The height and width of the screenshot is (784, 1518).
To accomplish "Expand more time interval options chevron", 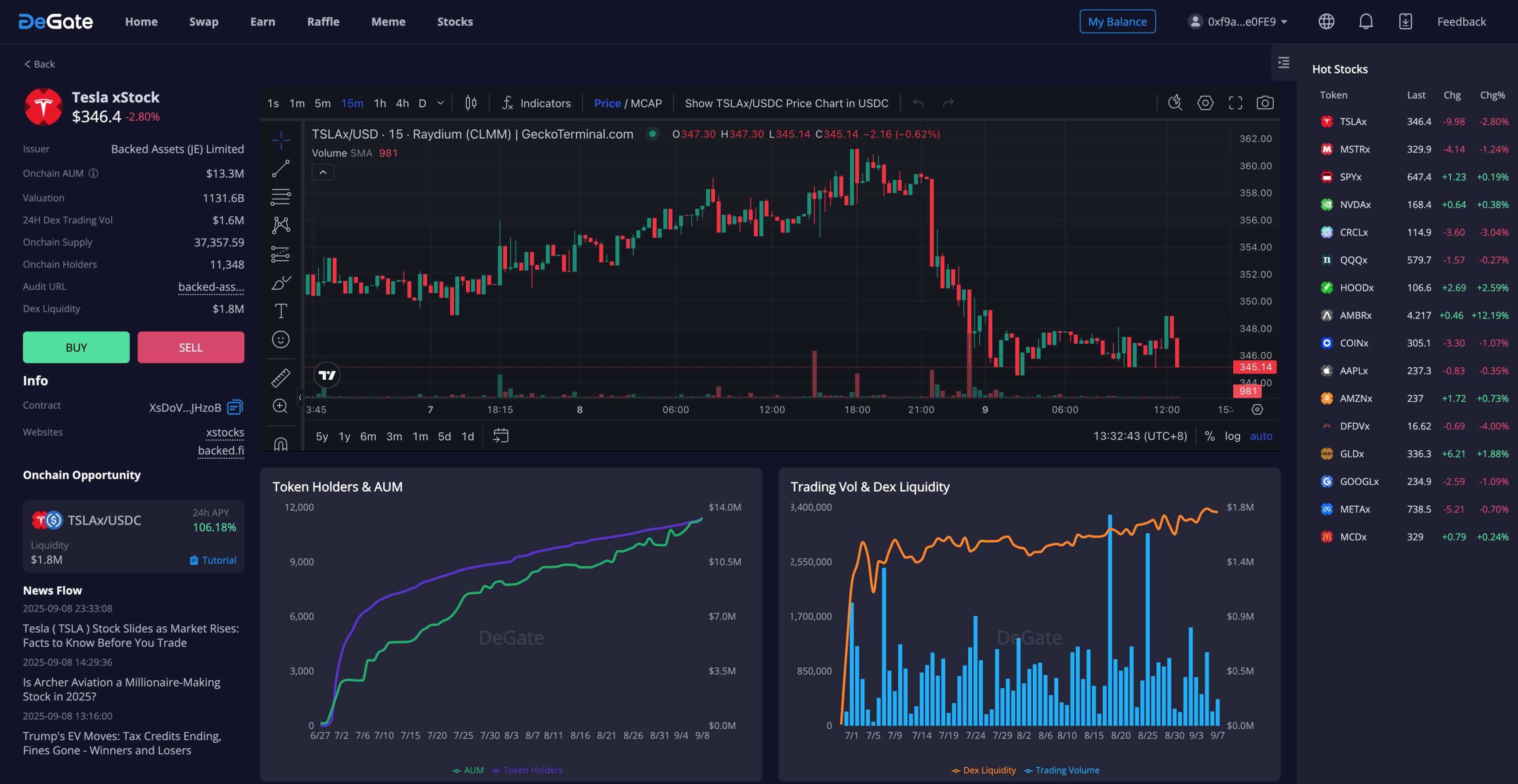I will (440, 103).
